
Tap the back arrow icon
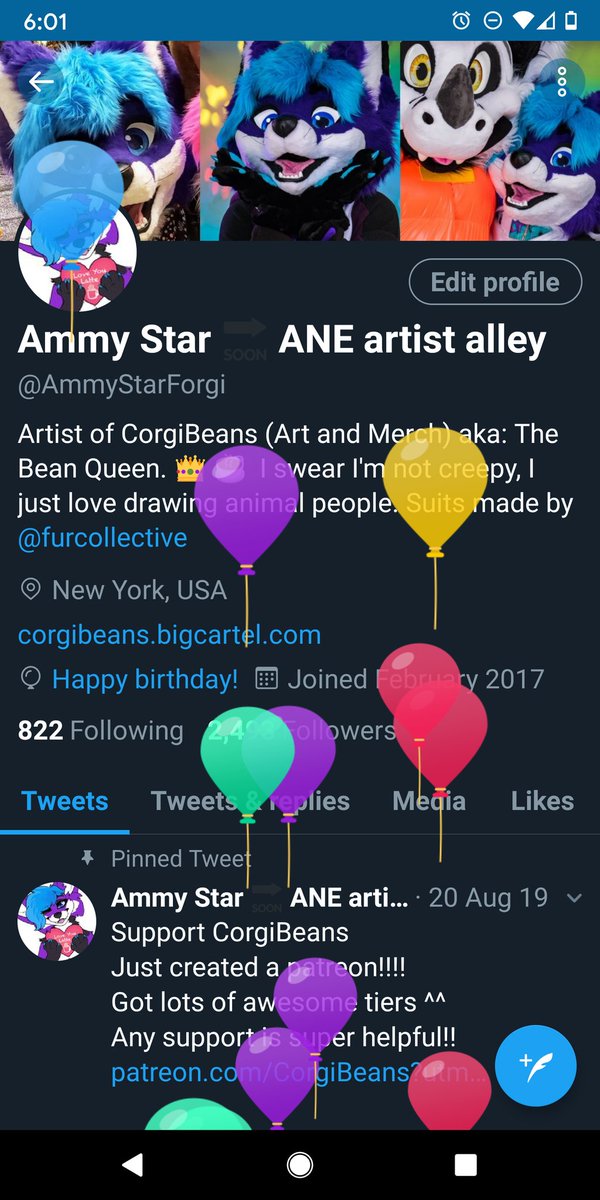tap(41, 81)
